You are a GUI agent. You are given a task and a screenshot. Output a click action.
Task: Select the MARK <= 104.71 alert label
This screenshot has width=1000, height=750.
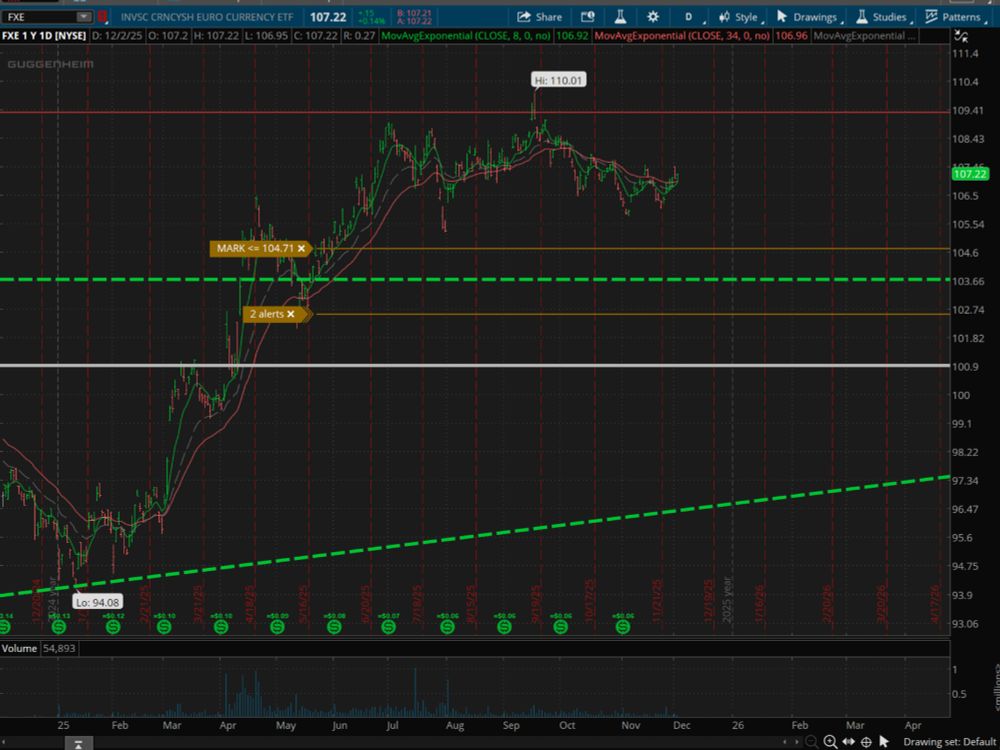click(x=255, y=248)
